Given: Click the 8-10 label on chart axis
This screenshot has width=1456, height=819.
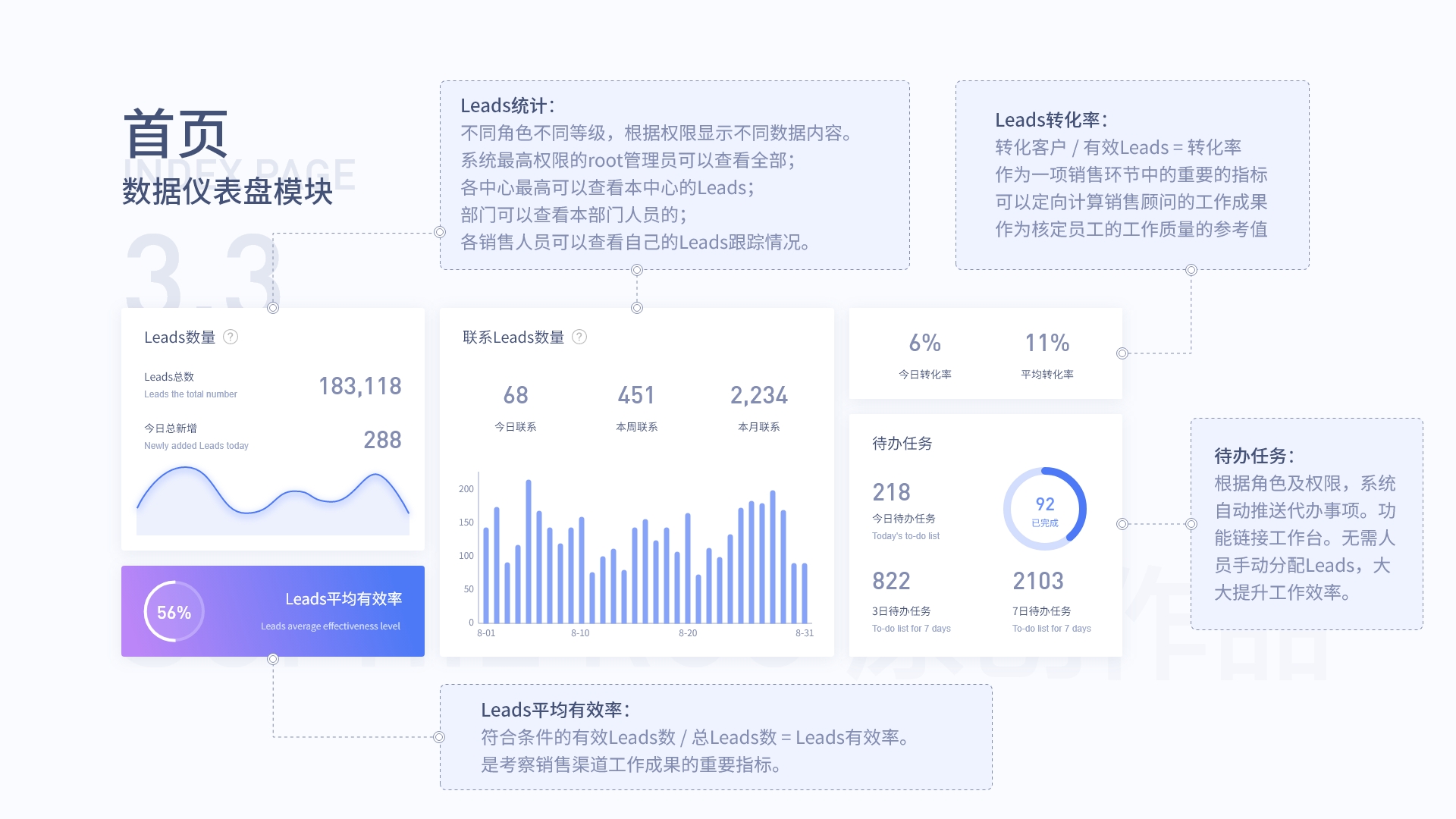Looking at the screenshot, I should point(580,633).
